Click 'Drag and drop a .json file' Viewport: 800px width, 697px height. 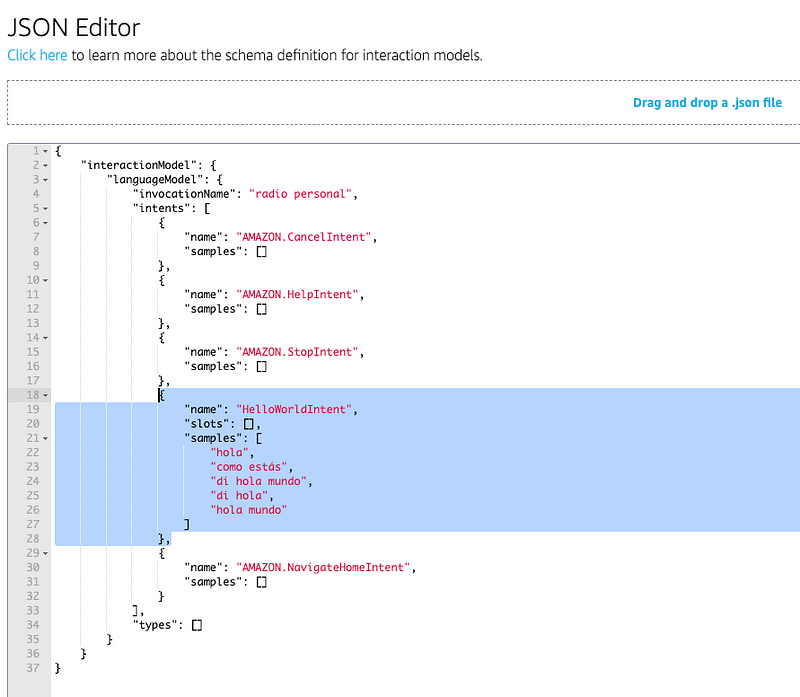click(707, 103)
